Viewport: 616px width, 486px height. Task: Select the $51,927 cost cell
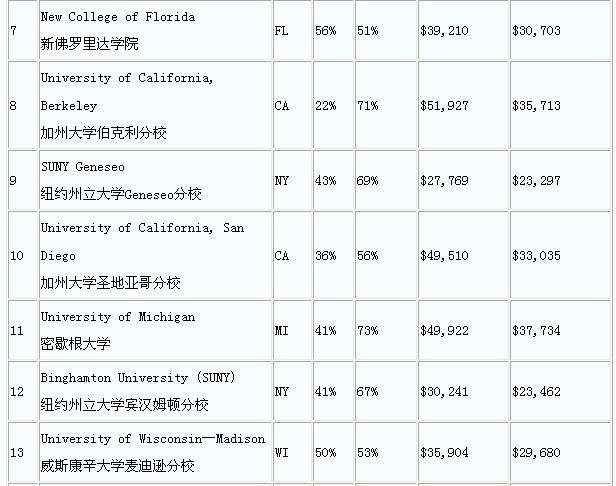click(x=445, y=105)
